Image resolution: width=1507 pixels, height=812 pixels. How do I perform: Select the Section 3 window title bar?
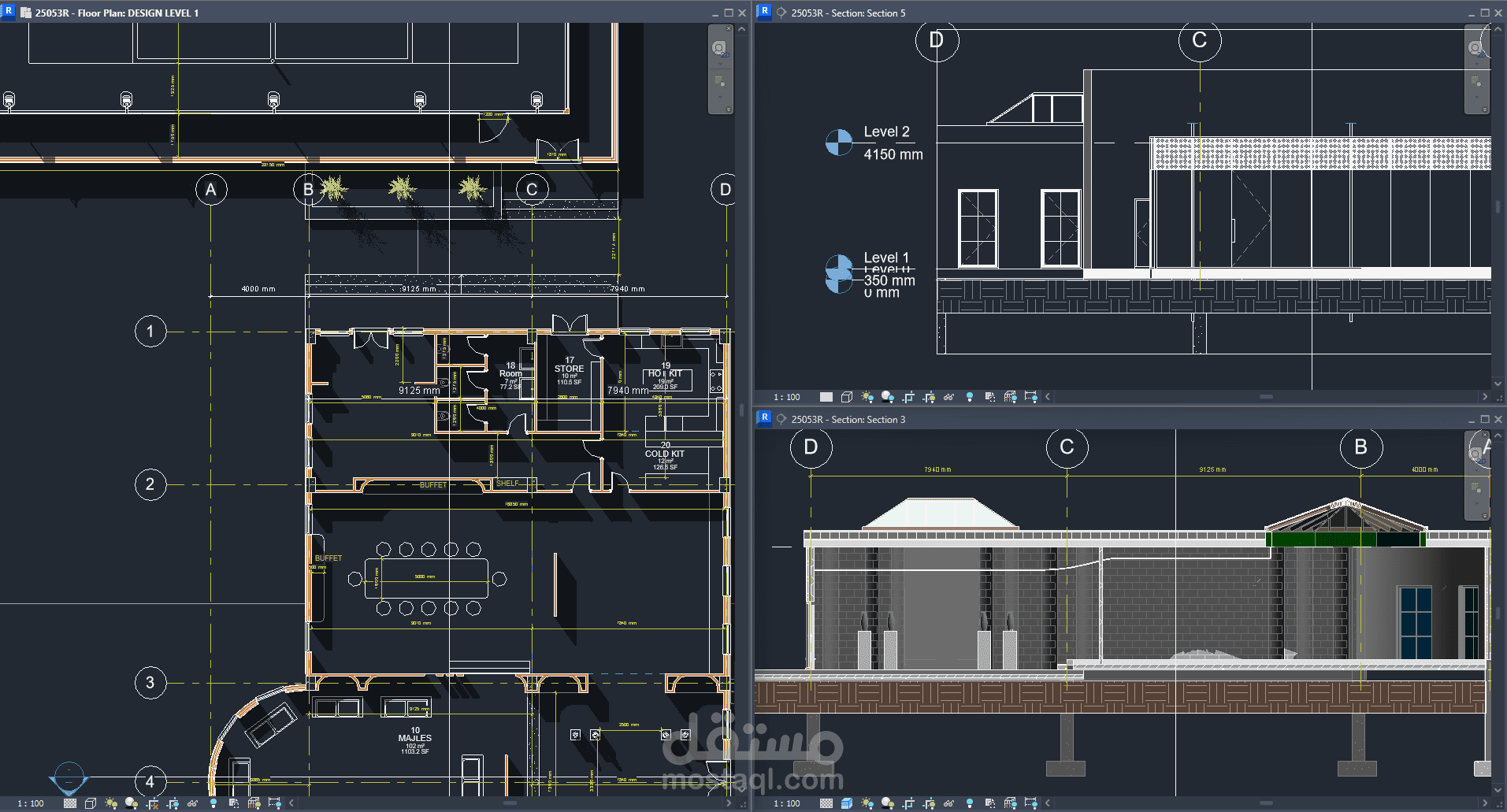[1130, 419]
